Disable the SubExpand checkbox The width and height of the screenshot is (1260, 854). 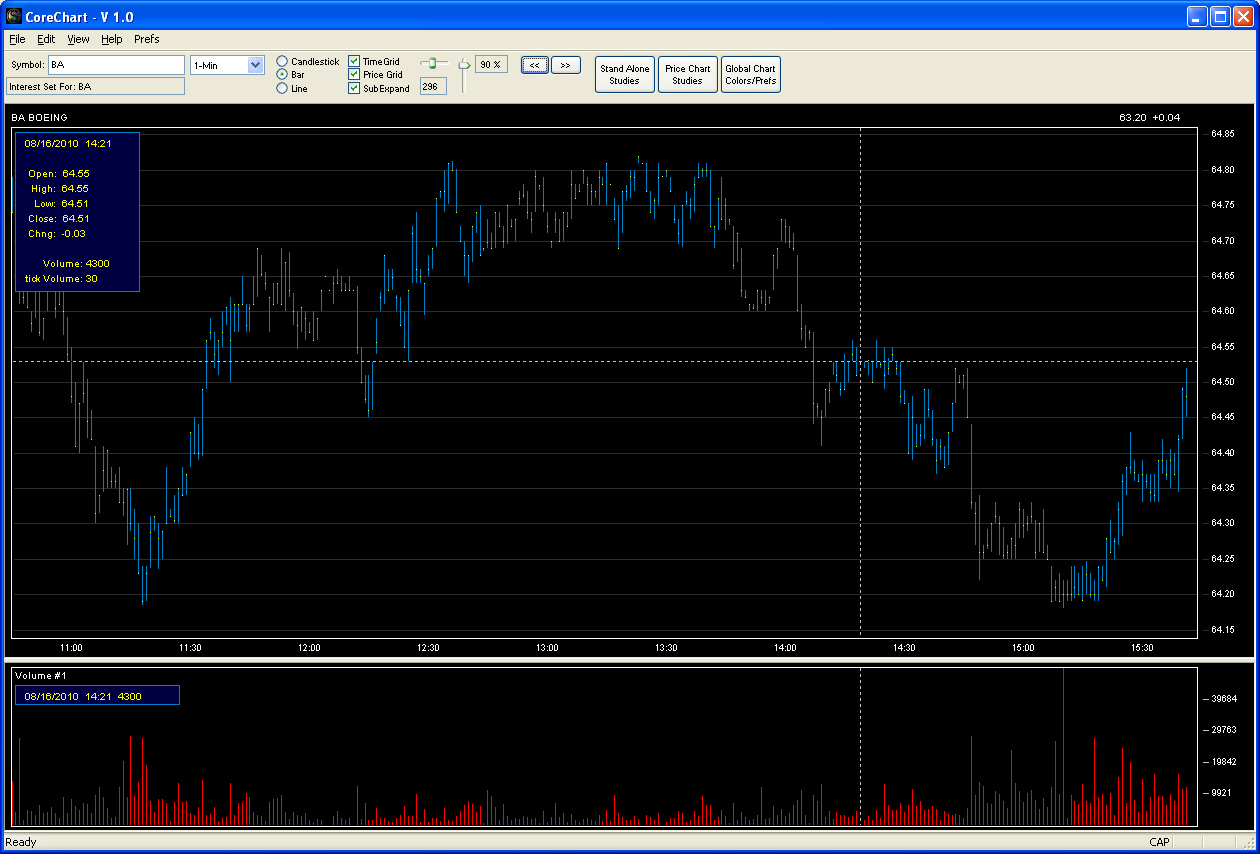click(354, 88)
